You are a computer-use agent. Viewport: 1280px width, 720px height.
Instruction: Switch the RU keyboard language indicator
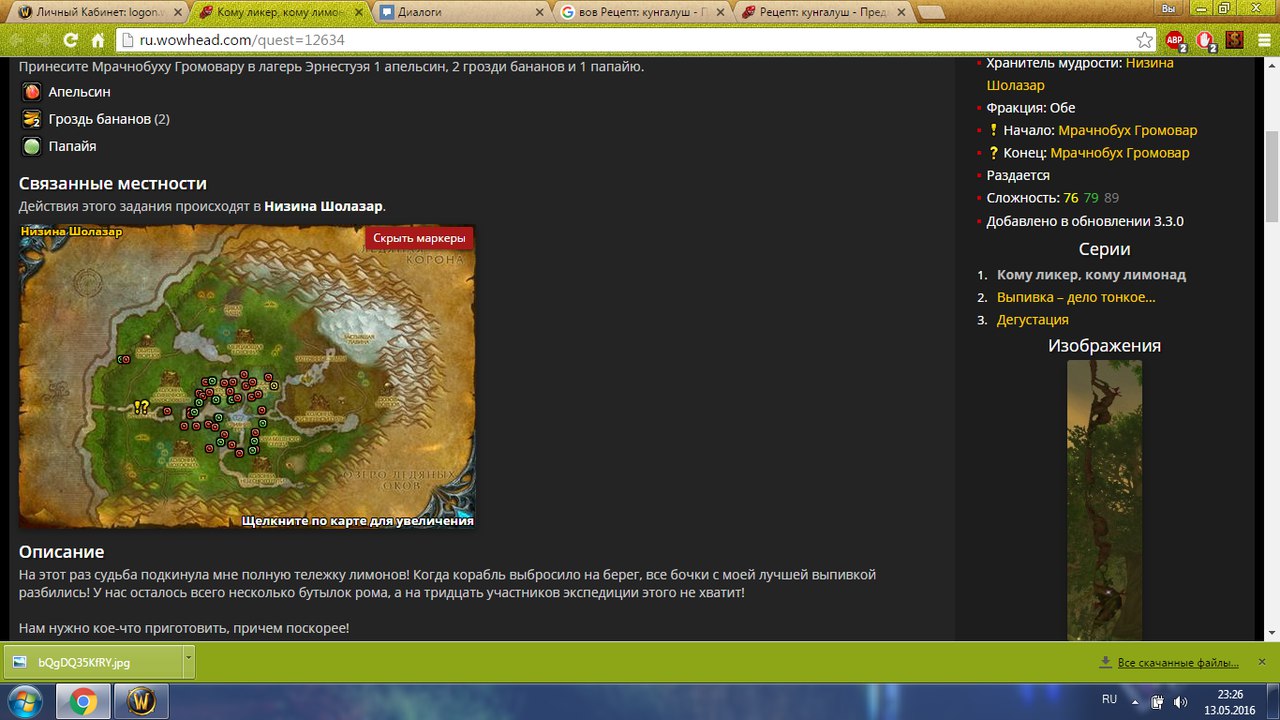1109,700
